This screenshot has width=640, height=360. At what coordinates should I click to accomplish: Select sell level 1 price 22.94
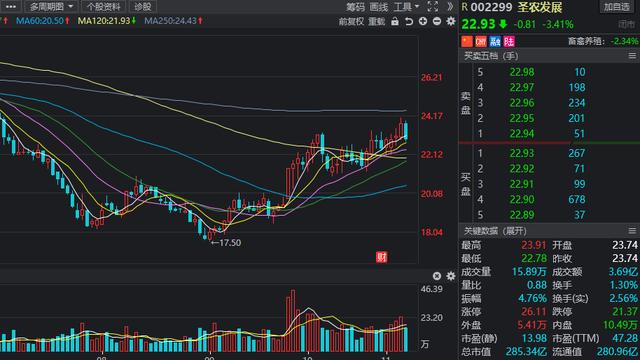(x=522, y=134)
